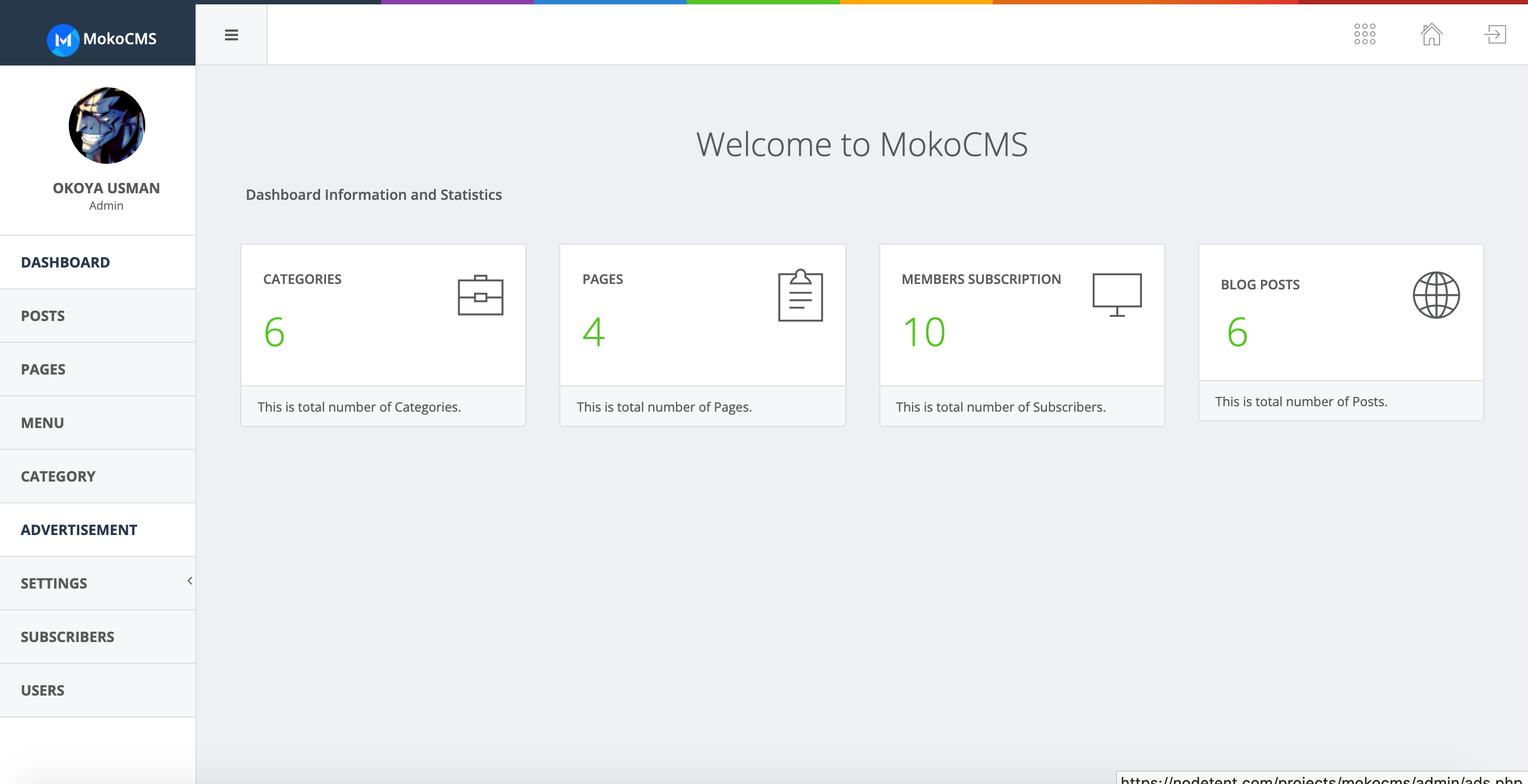Screen dimensions: 1528x784
Task: Toggle the sidebar with the hamburger icon
Action: pos(231,35)
